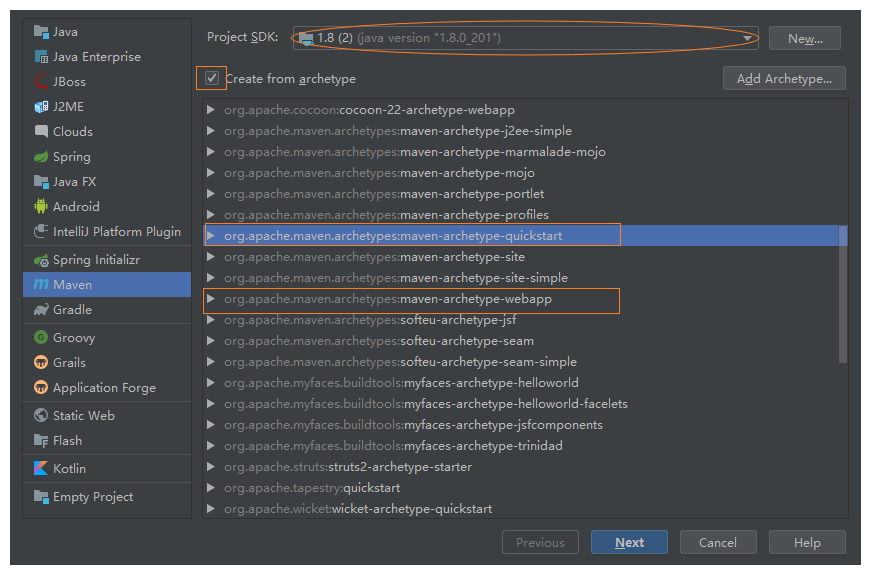Select wicket-archetype-quickstart row text
The width and height of the screenshot is (871, 575).
pos(358,509)
